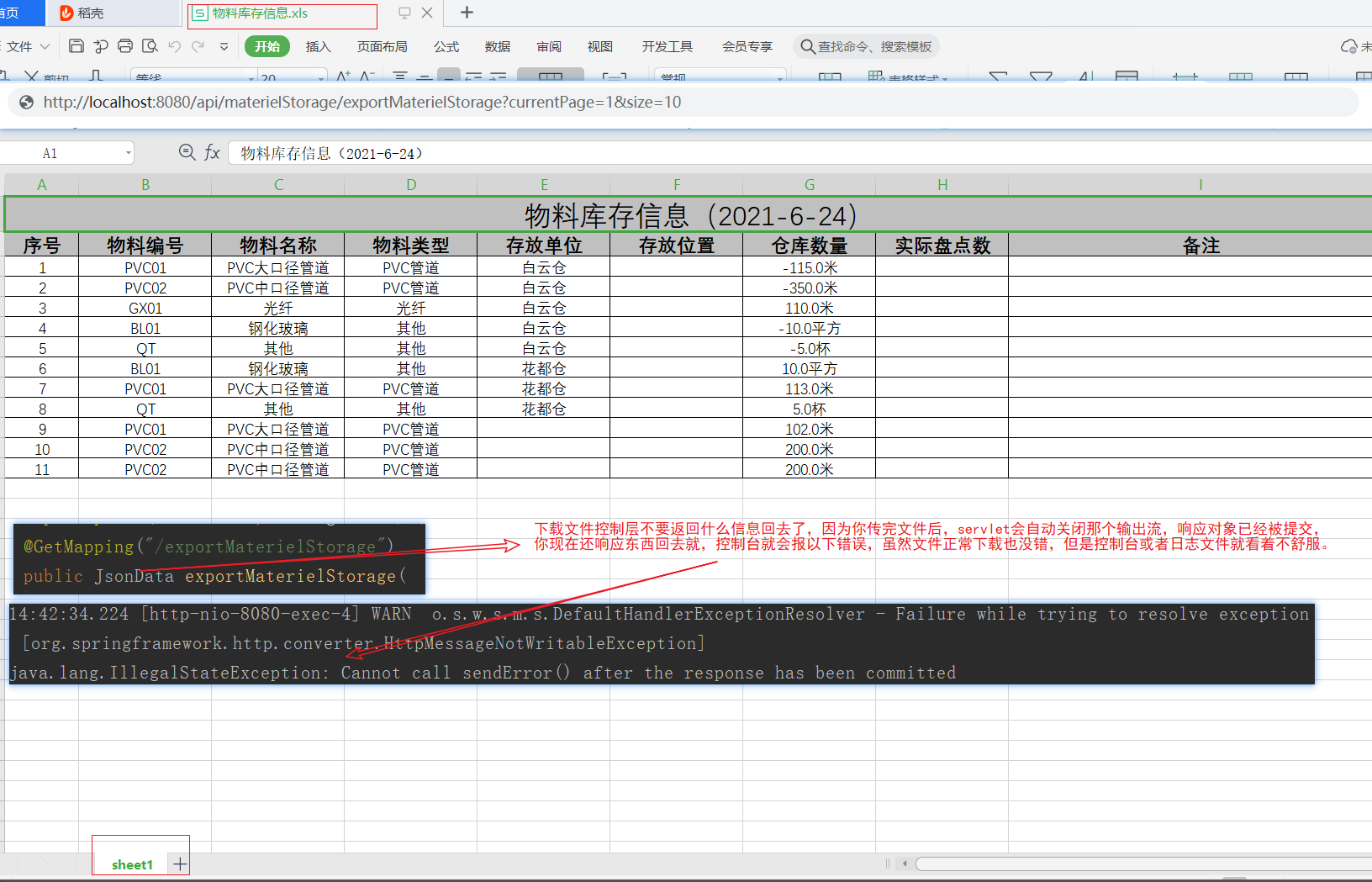Screen dimensions: 1372x882
Task: Click the Undo arrow icon
Action: (x=174, y=46)
